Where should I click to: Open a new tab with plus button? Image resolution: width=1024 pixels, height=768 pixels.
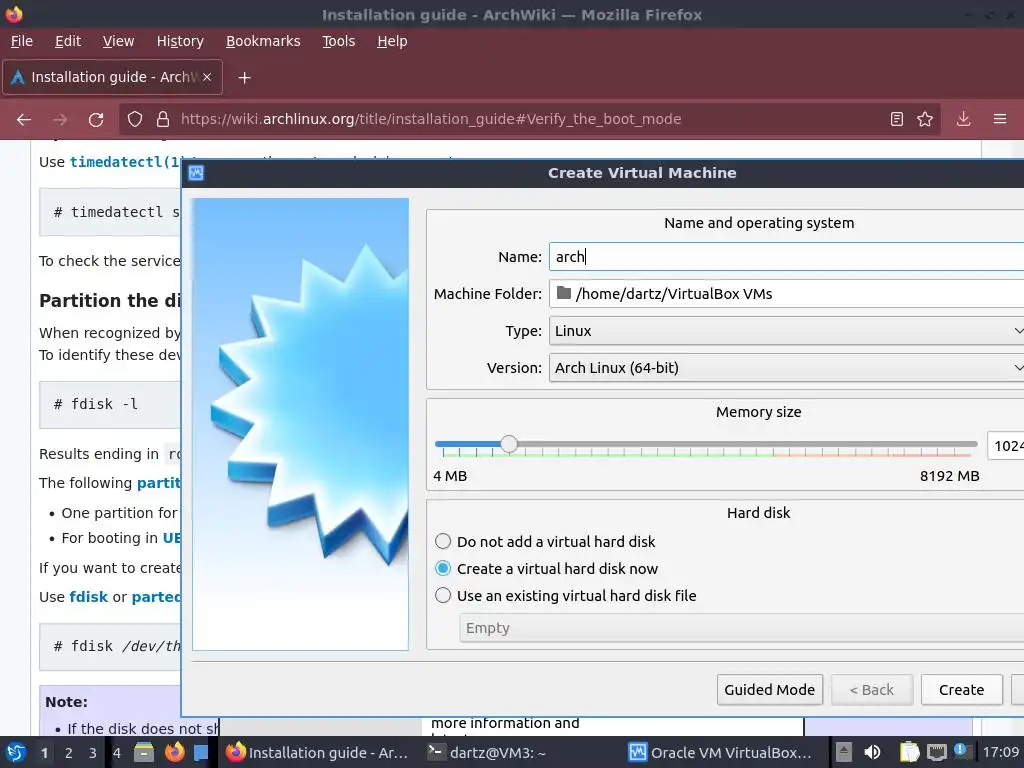[x=244, y=78]
